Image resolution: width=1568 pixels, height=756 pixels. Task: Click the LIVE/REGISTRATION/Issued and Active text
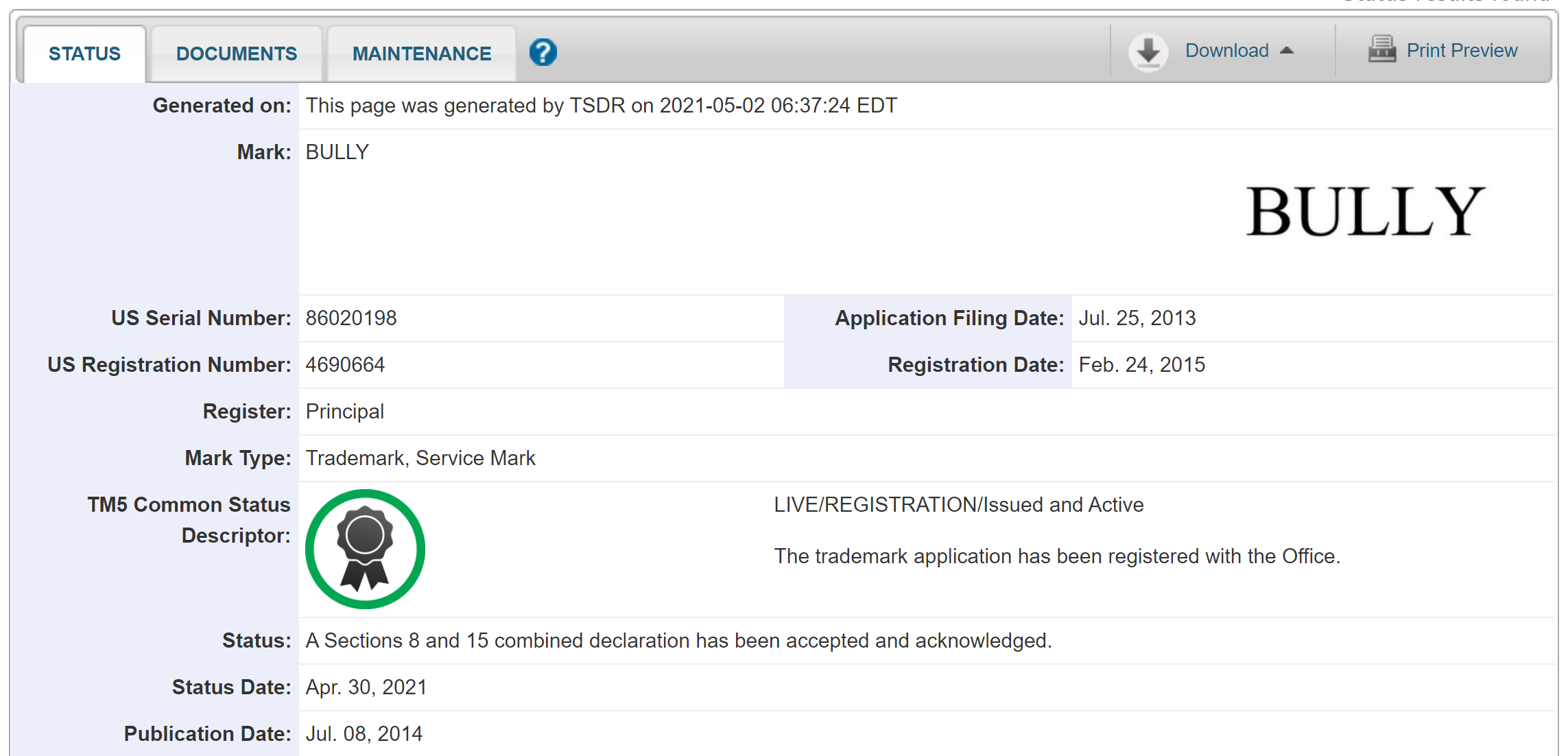click(959, 505)
